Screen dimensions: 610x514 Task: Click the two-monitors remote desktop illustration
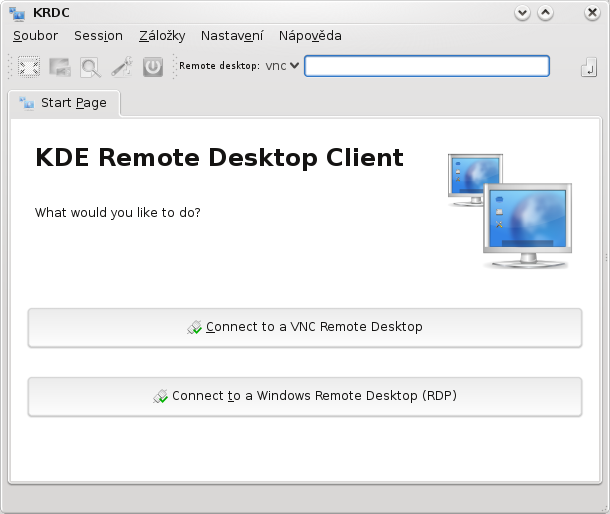tap(510, 211)
